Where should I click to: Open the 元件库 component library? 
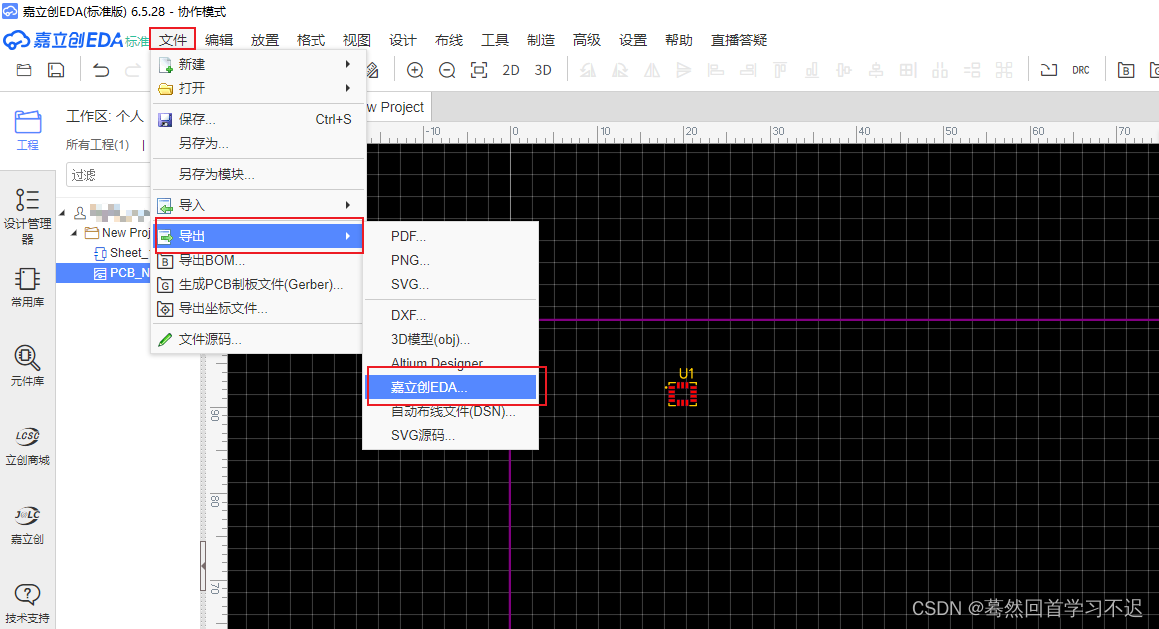[x=27, y=366]
